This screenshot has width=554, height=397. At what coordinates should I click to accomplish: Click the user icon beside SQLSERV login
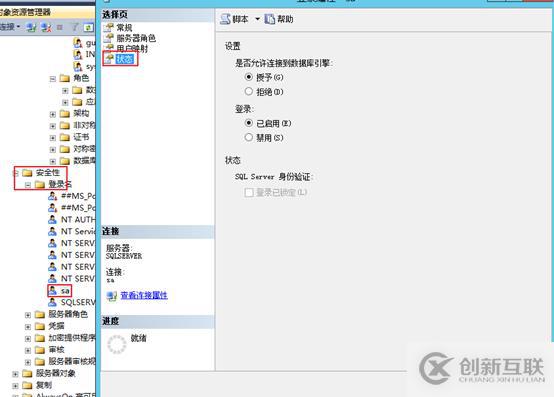[52, 302]
